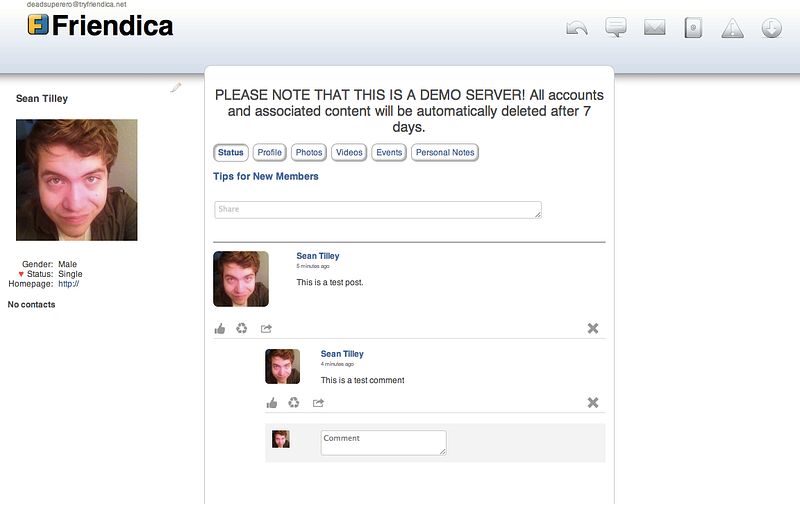Viewport: 800px width, 517px height.
Task: Click the round down-arrow icon in header
Action: point(771,28)
